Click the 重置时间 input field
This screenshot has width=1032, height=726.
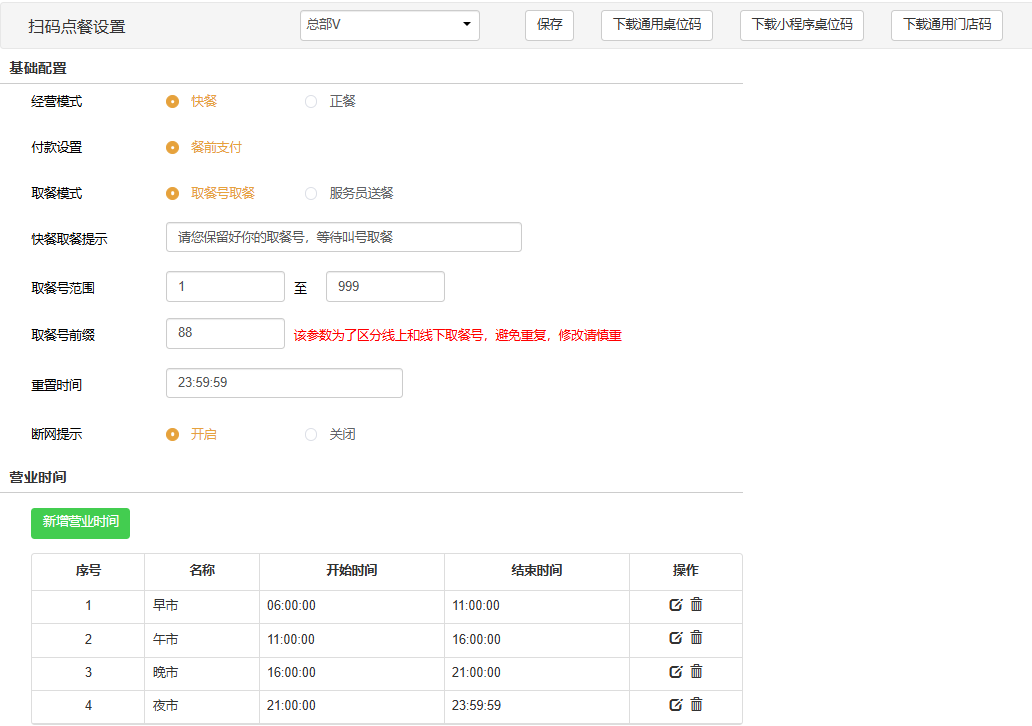pyautogui.click(x=284, y=383)
